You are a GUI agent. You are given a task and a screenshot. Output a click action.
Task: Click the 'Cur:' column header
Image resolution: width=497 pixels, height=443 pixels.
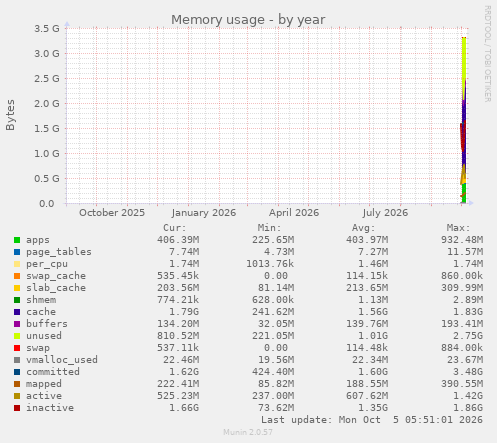coord(175,228)
